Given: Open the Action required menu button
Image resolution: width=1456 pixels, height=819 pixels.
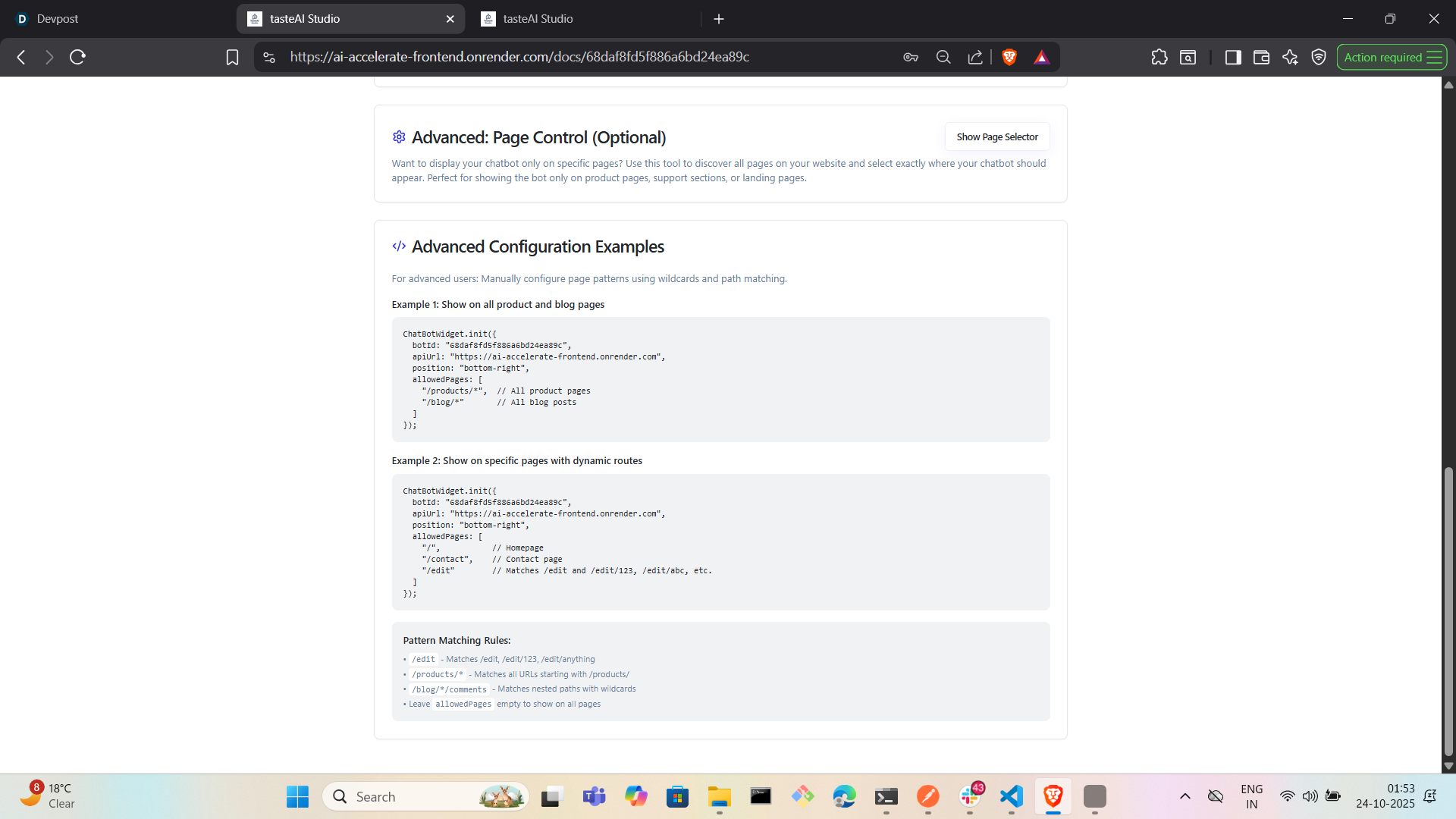Looking at the screenshot, I should click(1392, 57).
